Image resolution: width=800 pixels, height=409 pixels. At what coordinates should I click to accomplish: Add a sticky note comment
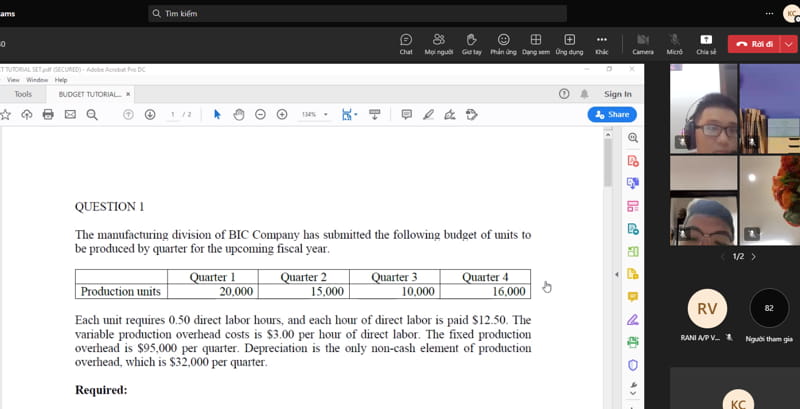406,114
